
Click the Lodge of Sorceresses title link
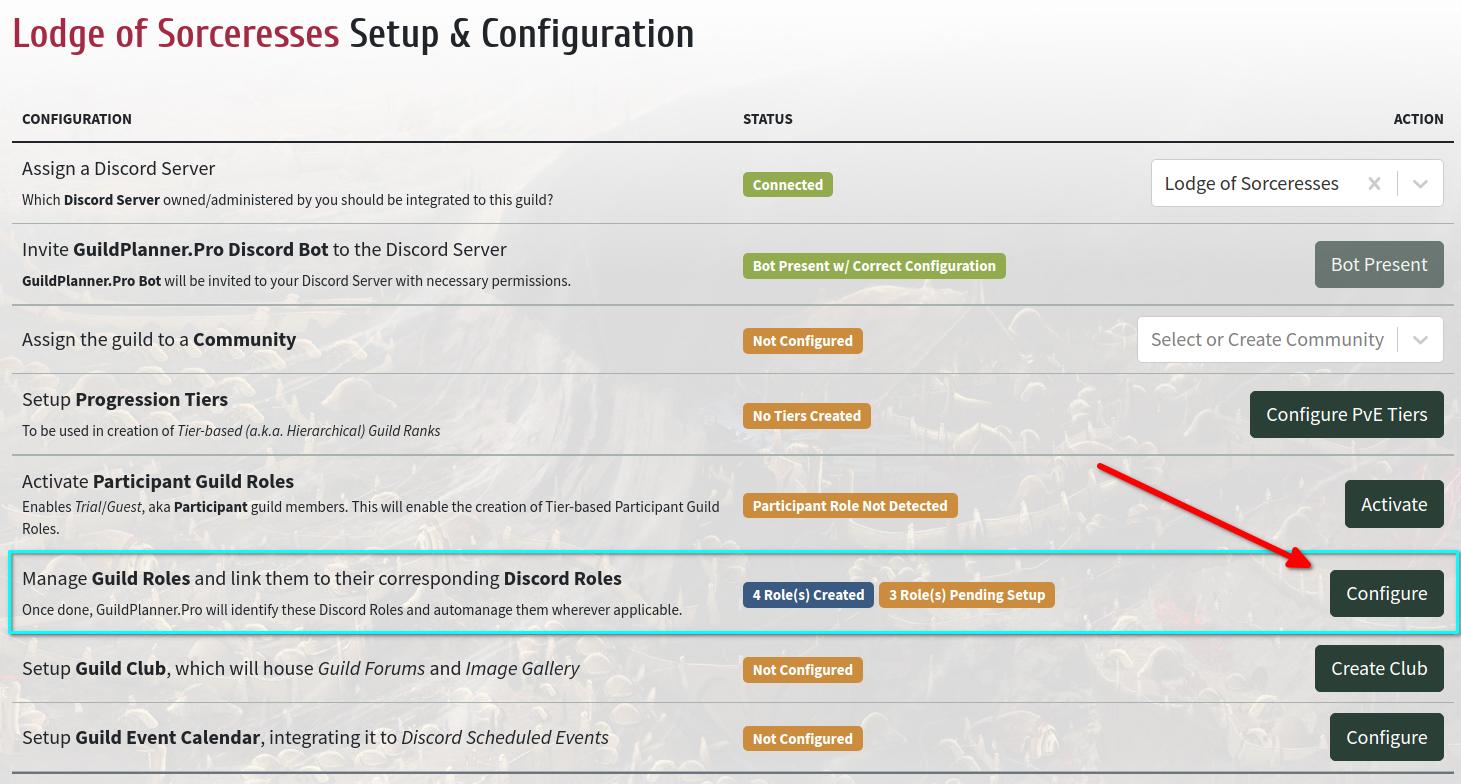pyautogui.click(x=176, y=34)
